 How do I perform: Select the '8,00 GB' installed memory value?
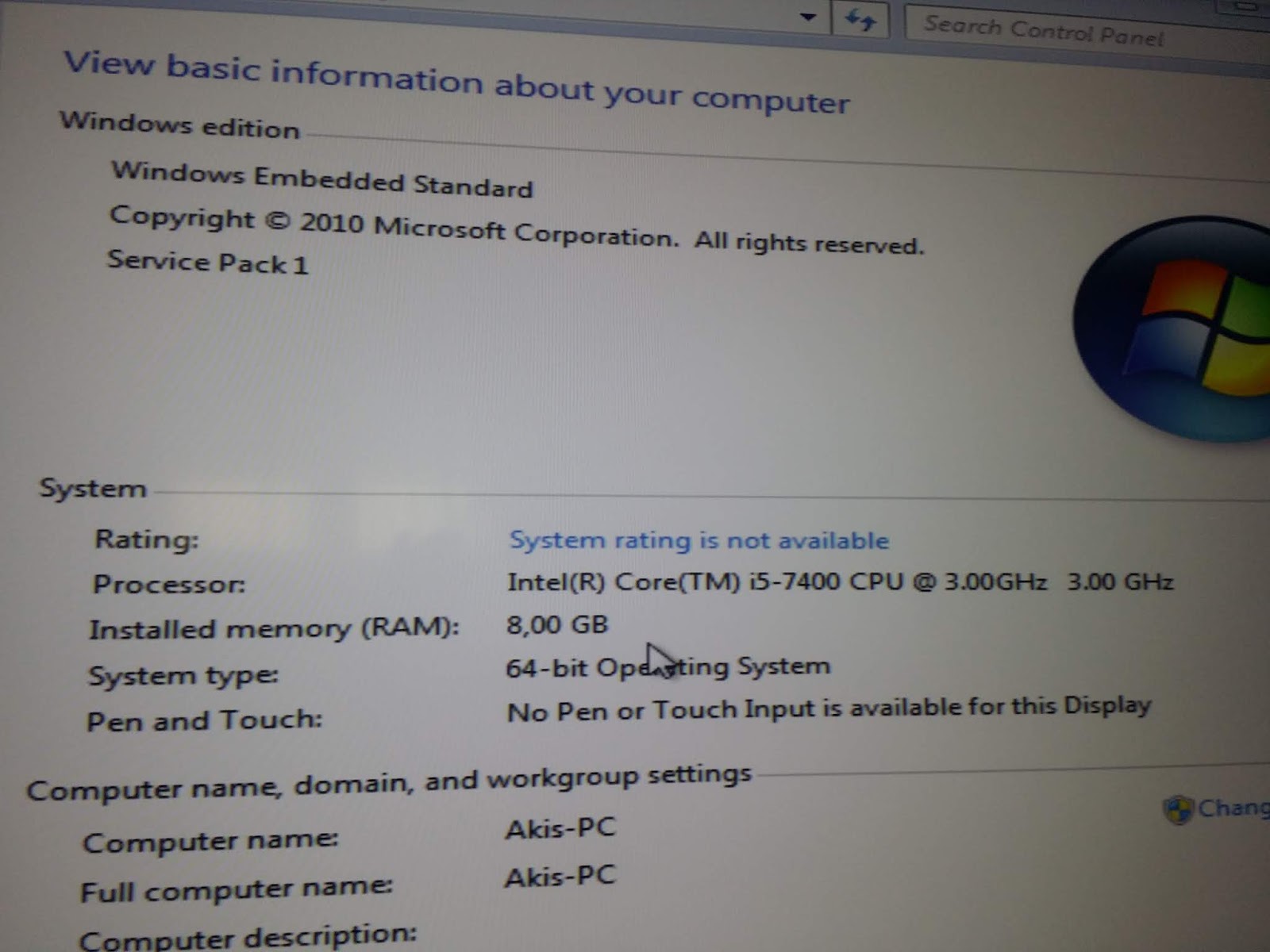[x=557, y=624]
